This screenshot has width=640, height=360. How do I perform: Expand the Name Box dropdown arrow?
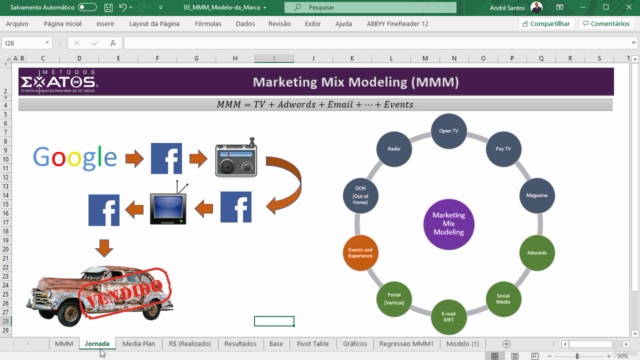[x=47, y=43]
